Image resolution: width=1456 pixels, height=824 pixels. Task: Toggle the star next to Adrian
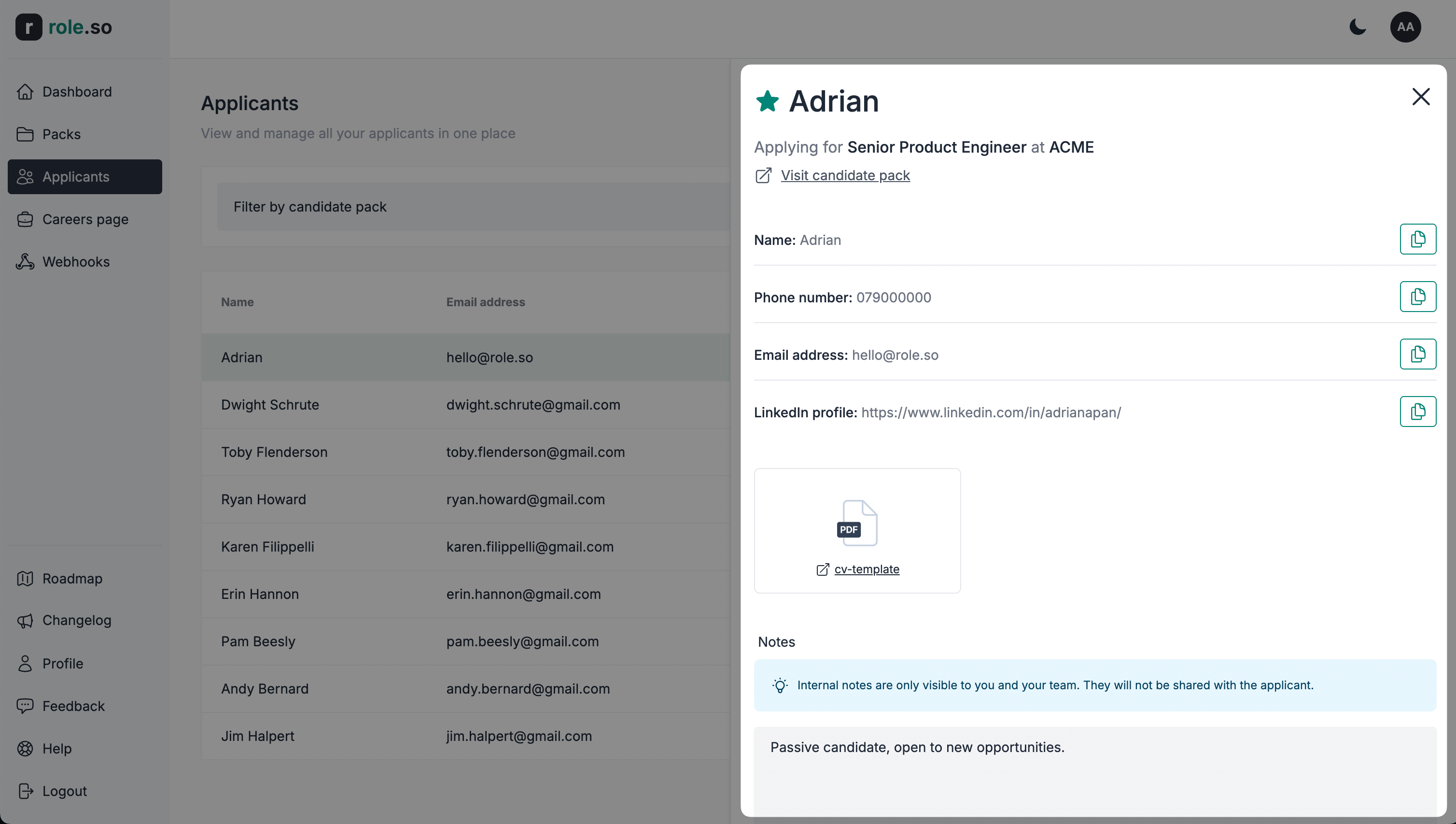pos(767,102)
